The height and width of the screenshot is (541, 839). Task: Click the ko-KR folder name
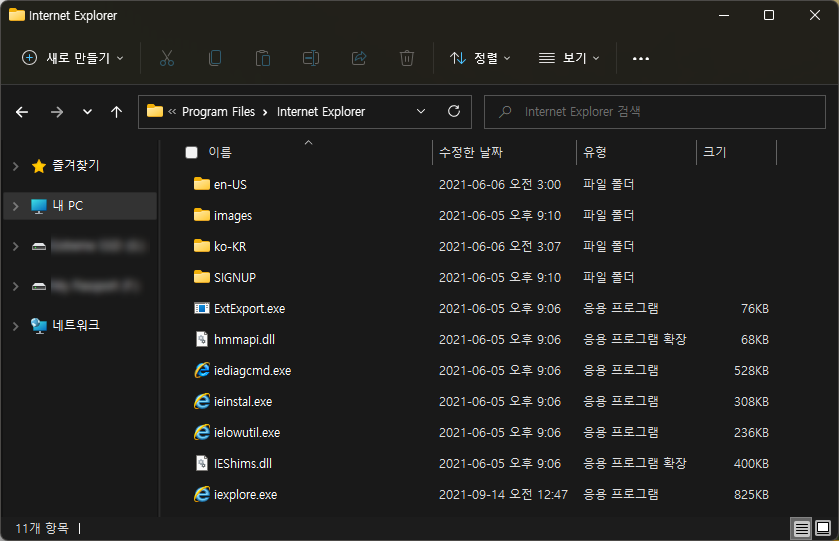point(230,247)
